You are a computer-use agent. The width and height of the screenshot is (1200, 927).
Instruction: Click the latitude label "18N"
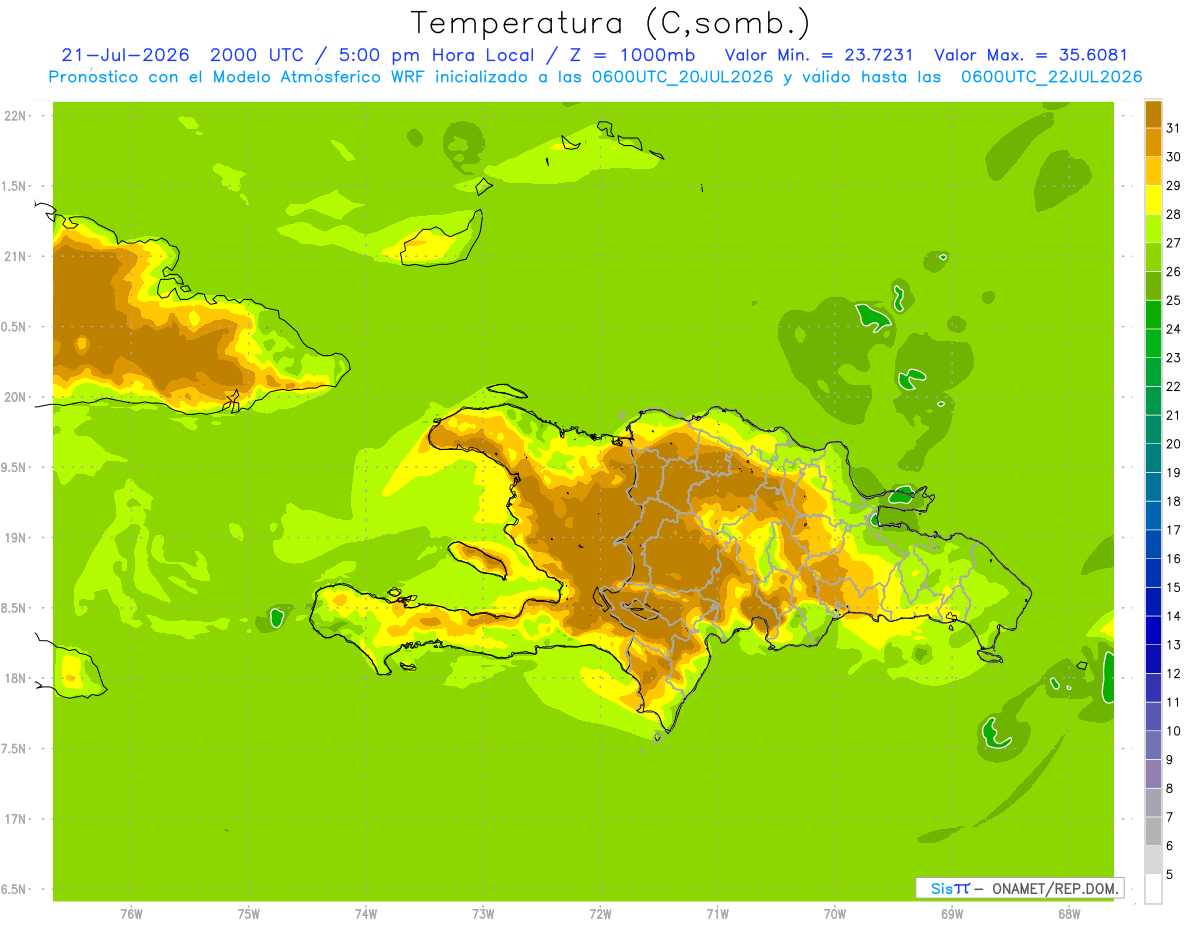15,679
